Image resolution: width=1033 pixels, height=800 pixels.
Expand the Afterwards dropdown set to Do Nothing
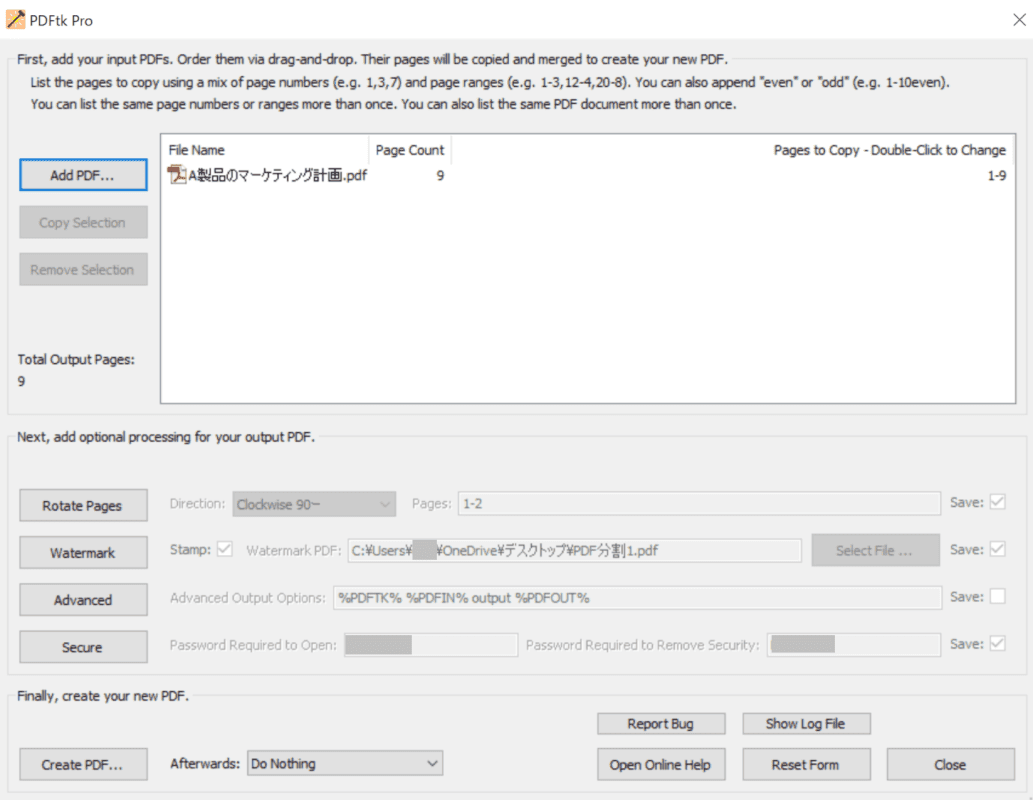(x=345, y=764)
